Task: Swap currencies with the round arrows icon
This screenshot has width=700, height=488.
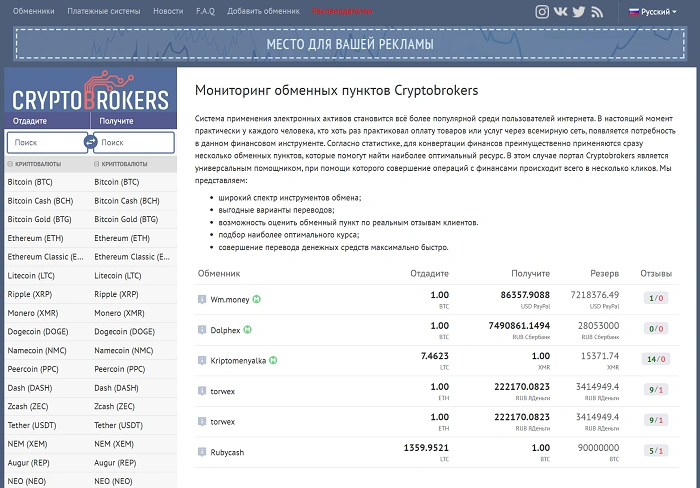Action: [91, 142]
